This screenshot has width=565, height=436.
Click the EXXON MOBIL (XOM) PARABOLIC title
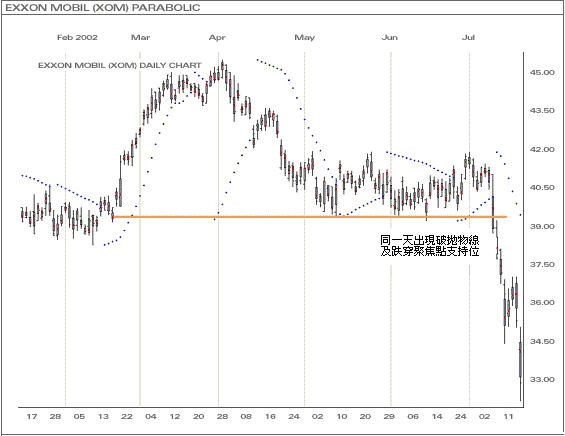coord(103,8)
